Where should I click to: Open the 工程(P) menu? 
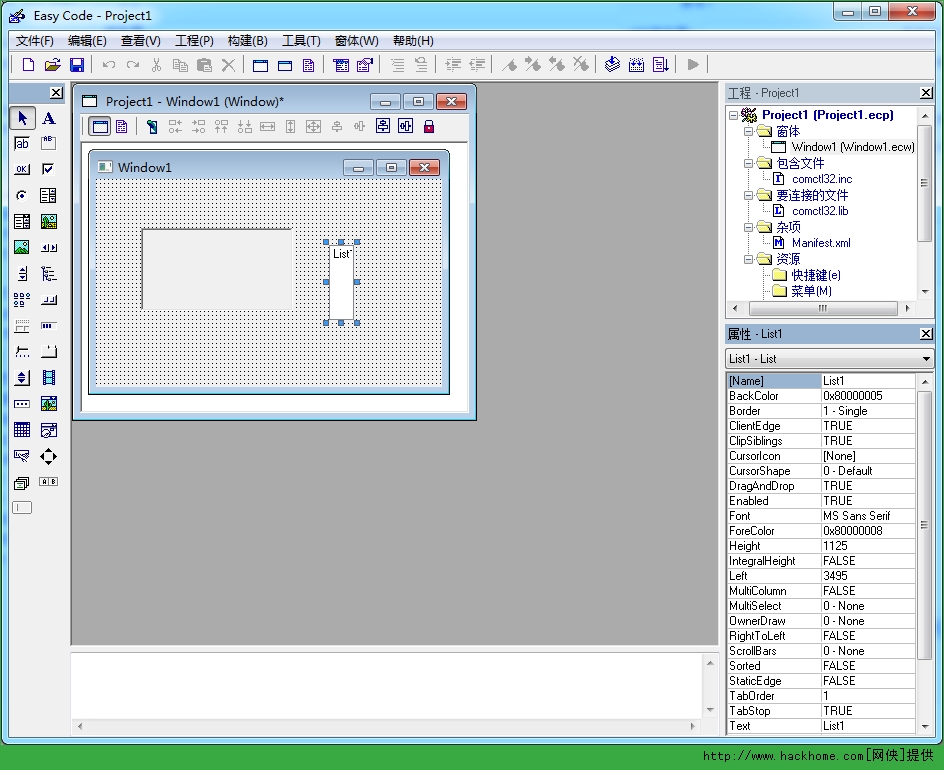[194, 41]
